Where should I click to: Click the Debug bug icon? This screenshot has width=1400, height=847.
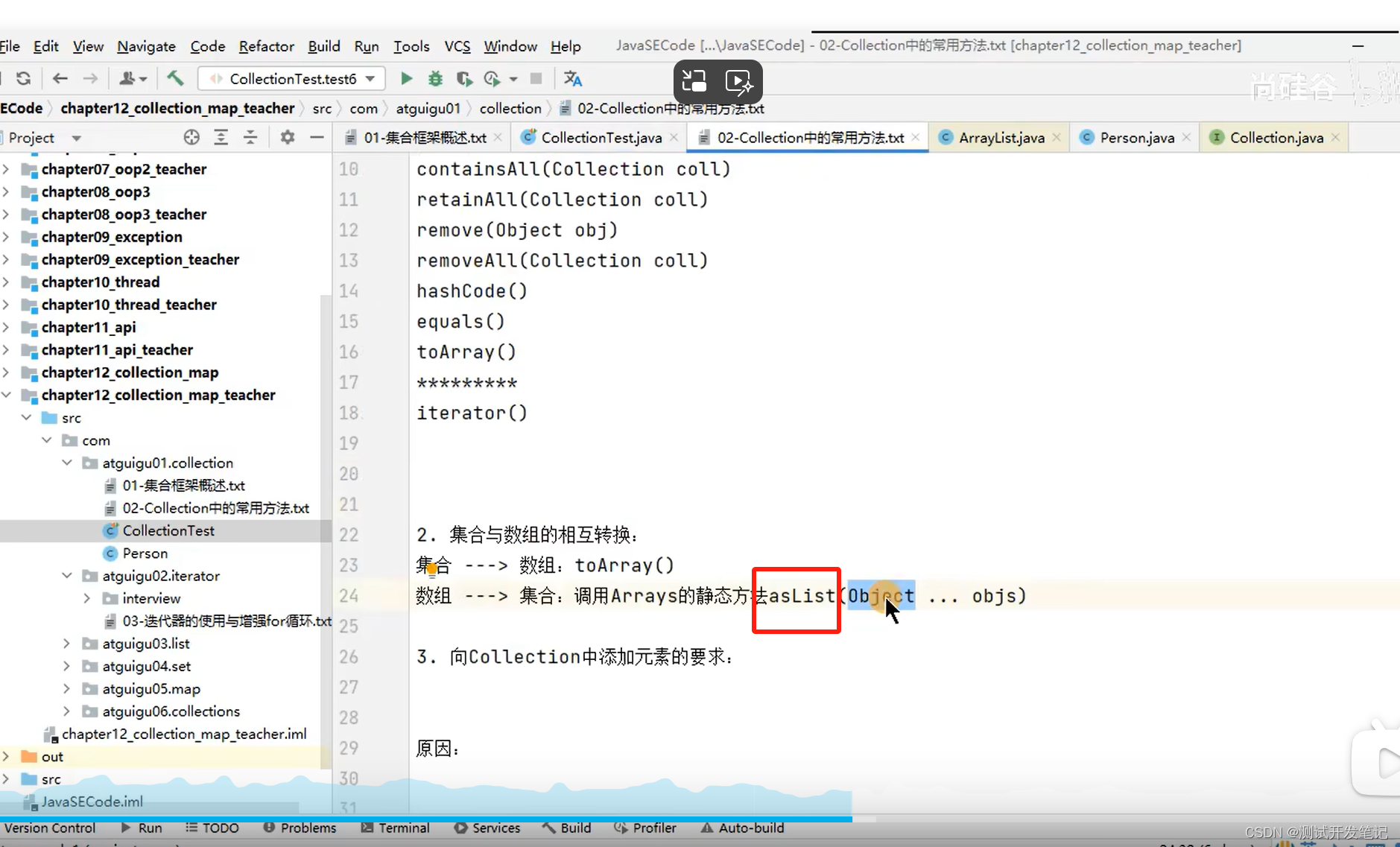[435, 78]
